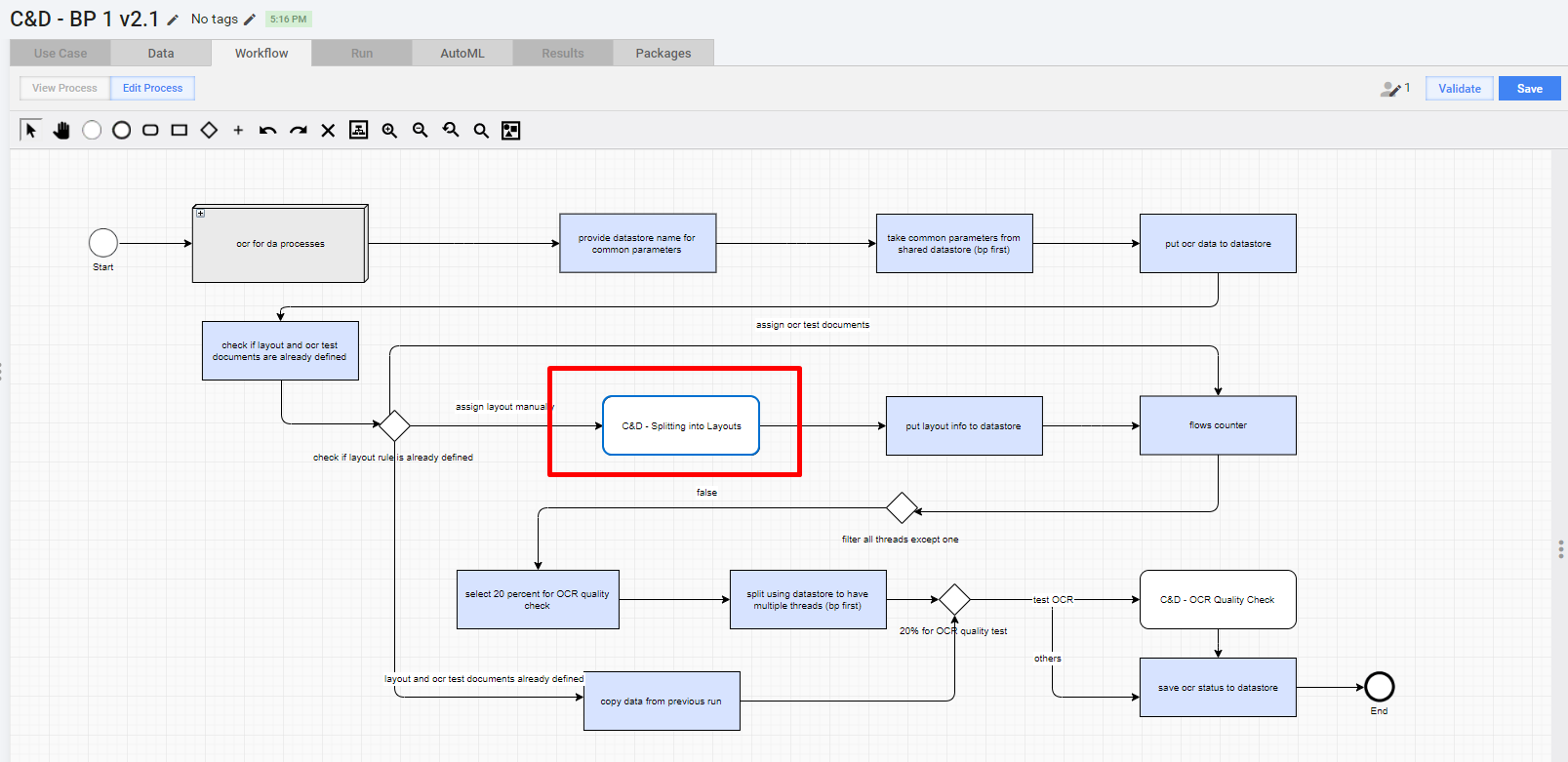Click the No tags label
Image resolution: width=1568 pixels, height=762 pixels.
(x=215, y=20)
